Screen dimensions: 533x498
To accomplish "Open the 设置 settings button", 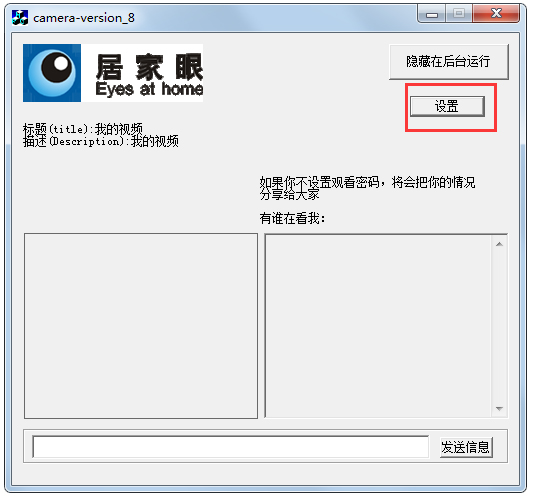I will 447,106.
